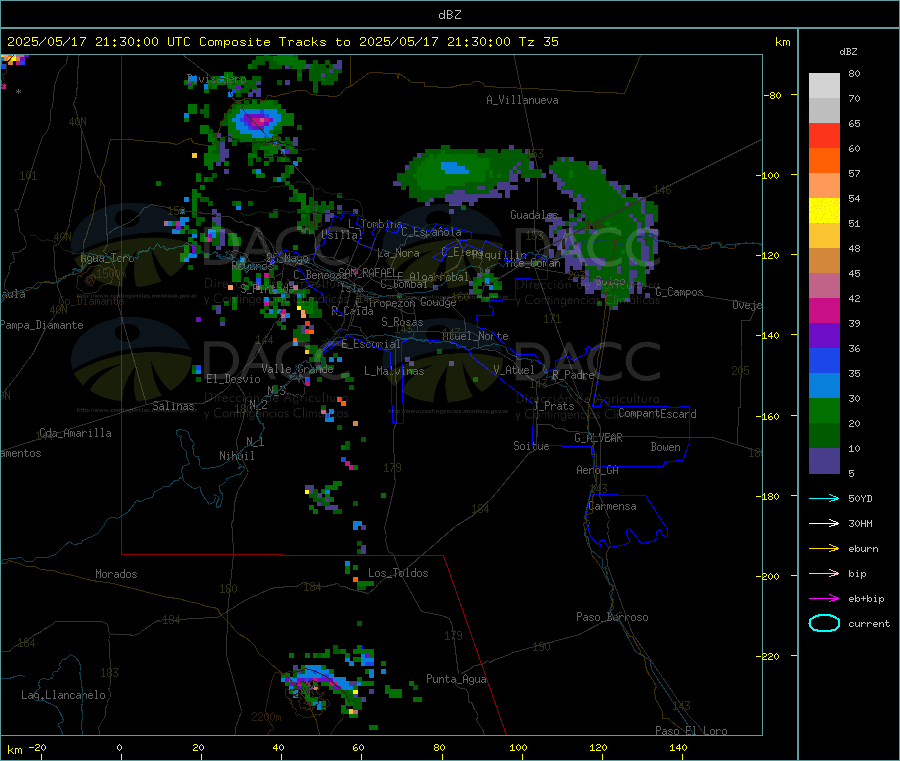Click the 100 km x-axis tick label
The height and width of the screenshot is (761, 900).
(x=518, y=748)
